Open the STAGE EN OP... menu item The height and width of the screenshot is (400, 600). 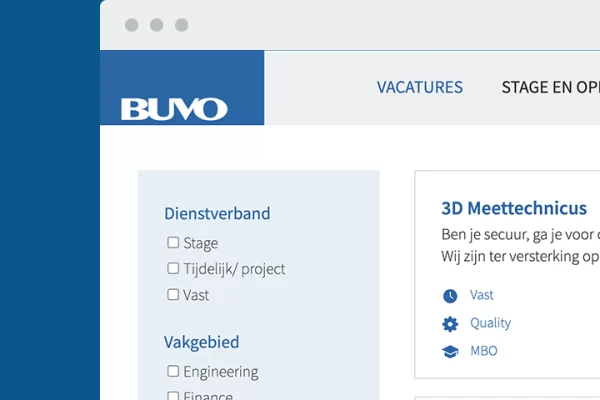click(x=551, y=87)
